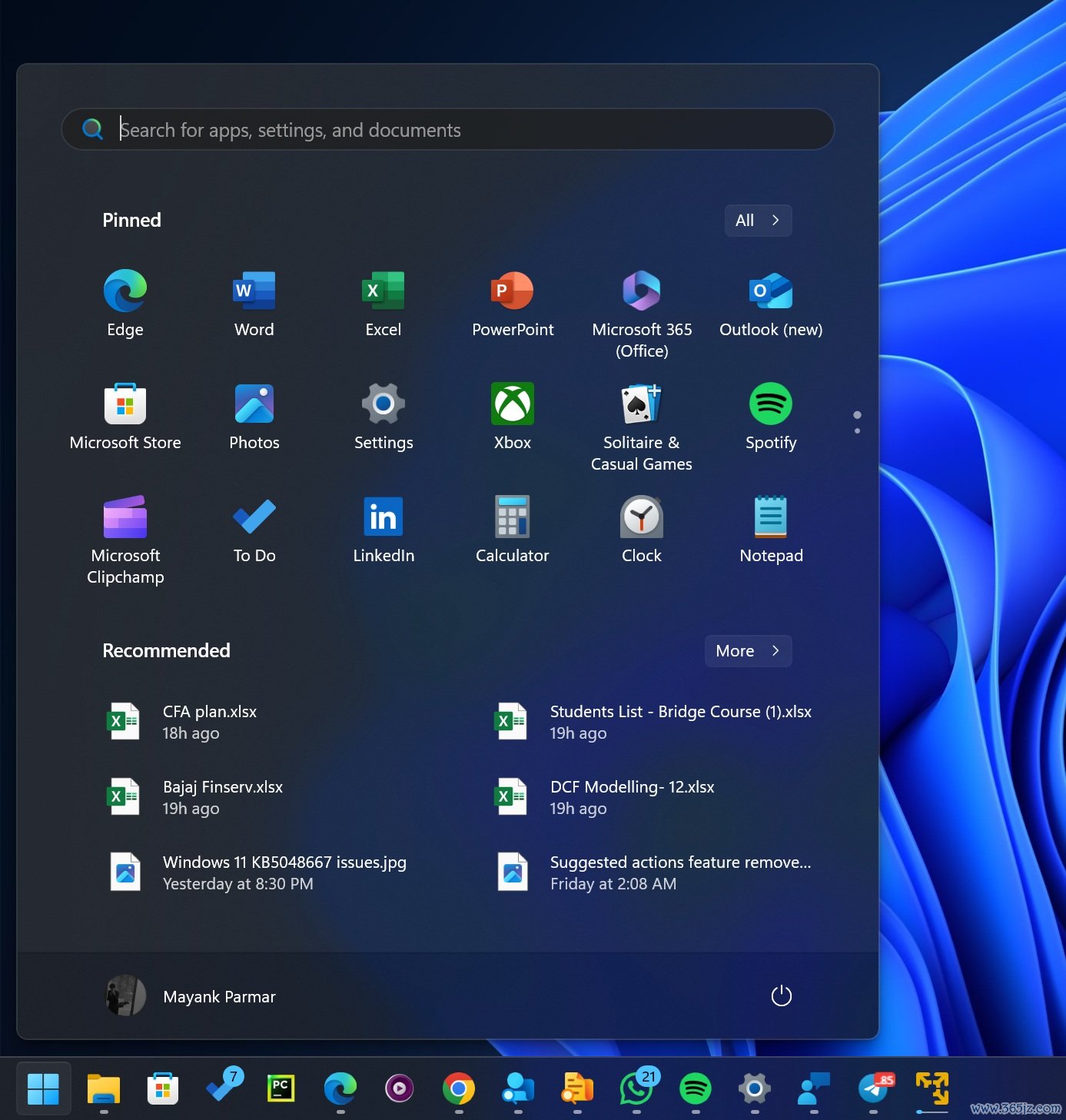Launch PowerPoint from the pinned apps

pyautogui.click(x=513, y=303)
